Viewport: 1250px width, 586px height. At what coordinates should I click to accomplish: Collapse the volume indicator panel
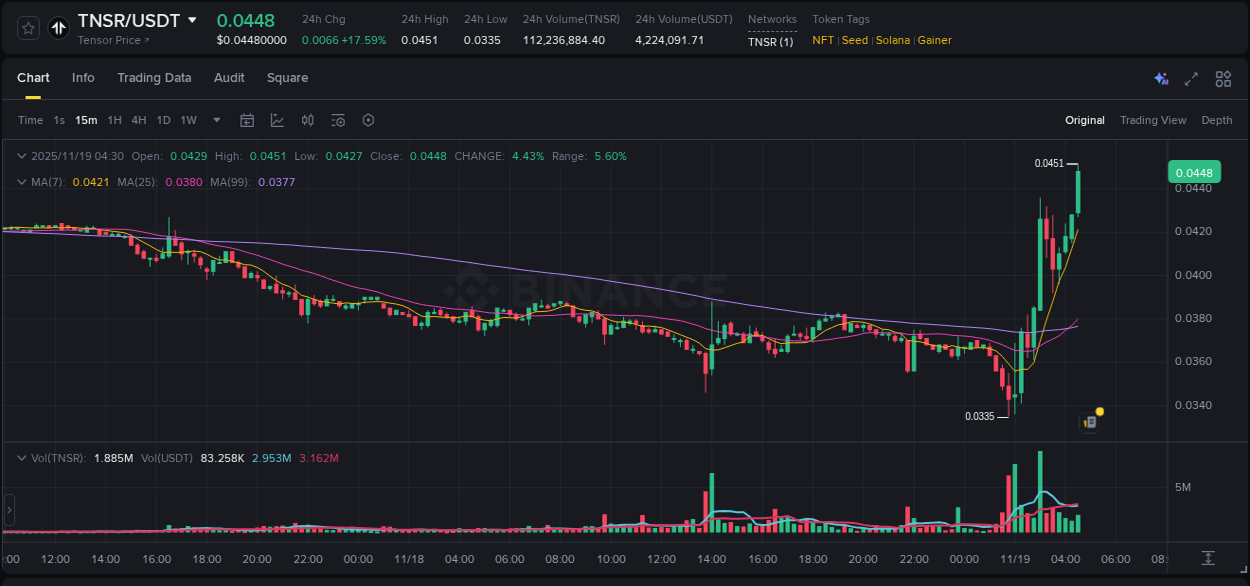click(x=22, y=458)
